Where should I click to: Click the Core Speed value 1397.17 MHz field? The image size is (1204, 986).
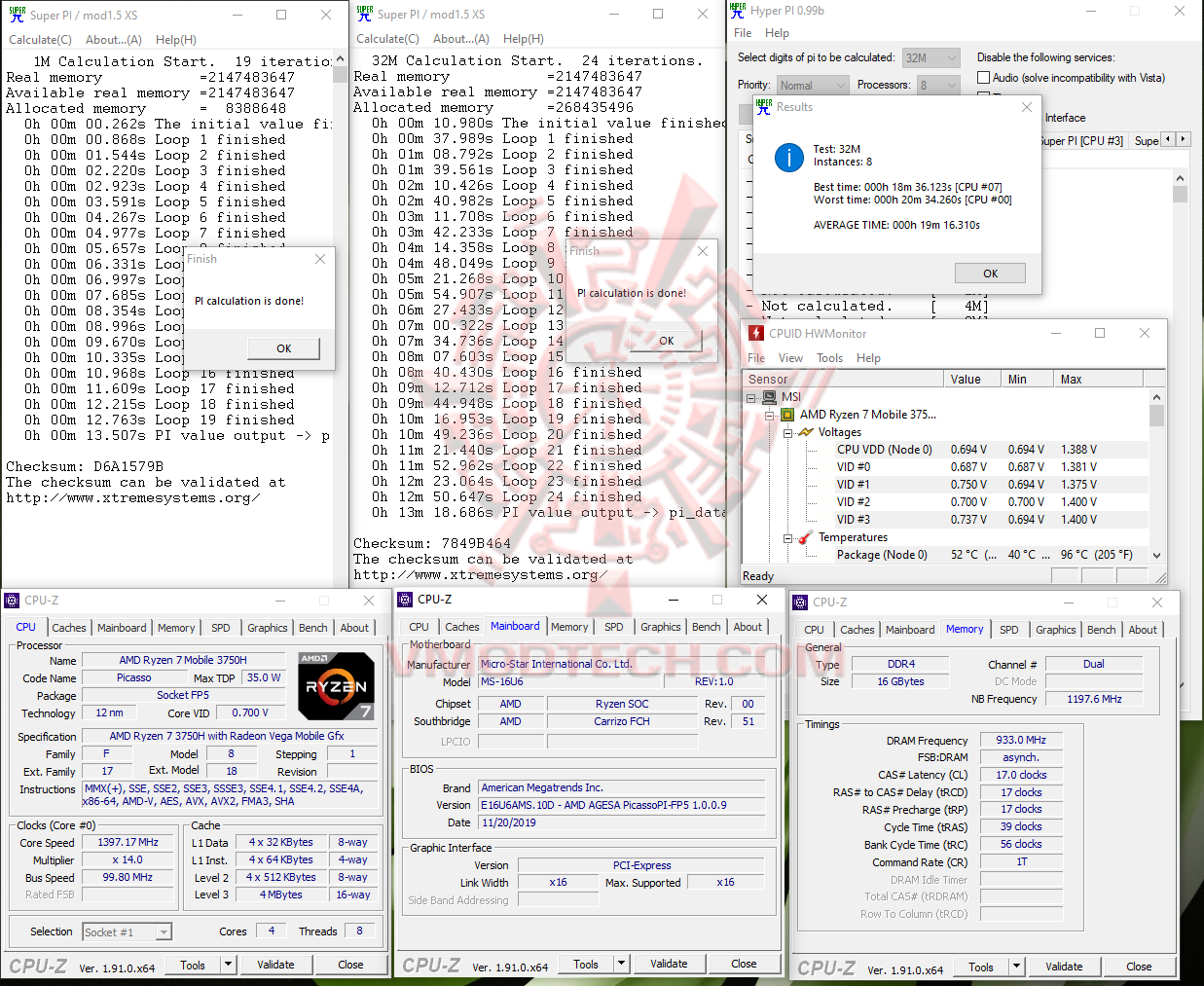click(128, 843)
